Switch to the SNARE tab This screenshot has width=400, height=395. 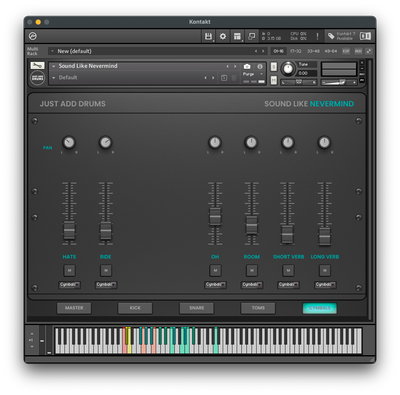click(197, 308)
